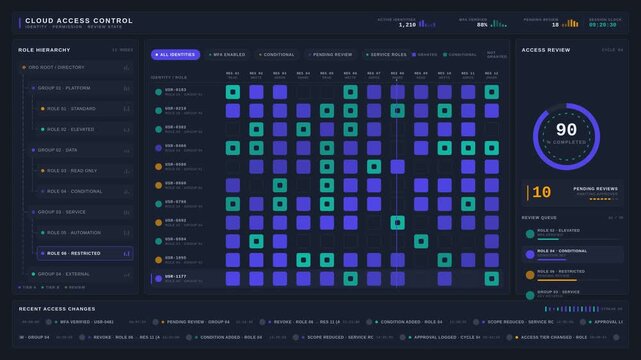This screenshot has width=641, height=360.
Task: Click chart icon beside Group 03 - Service
Action: point(127,212)
